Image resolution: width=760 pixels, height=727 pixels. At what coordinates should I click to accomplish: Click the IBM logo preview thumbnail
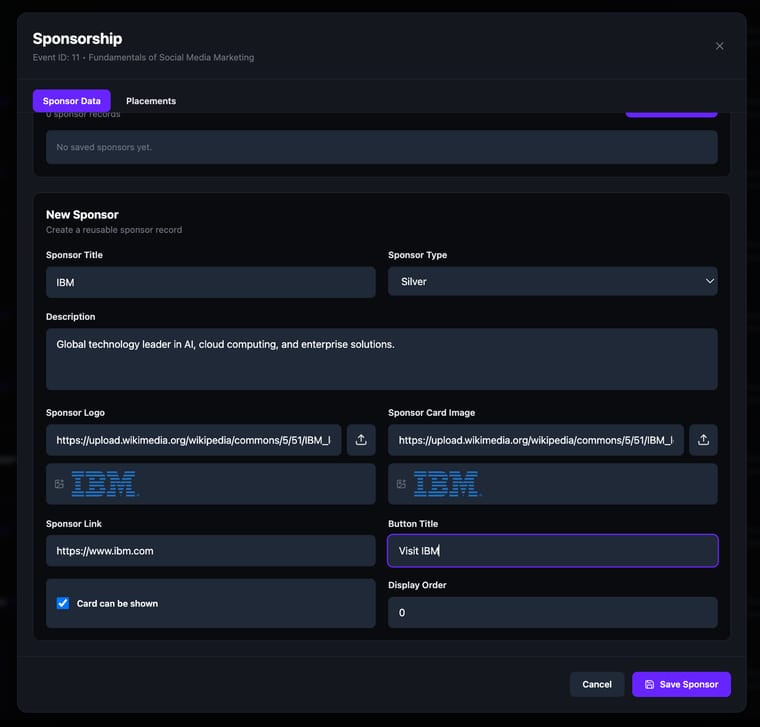(105, 484)
